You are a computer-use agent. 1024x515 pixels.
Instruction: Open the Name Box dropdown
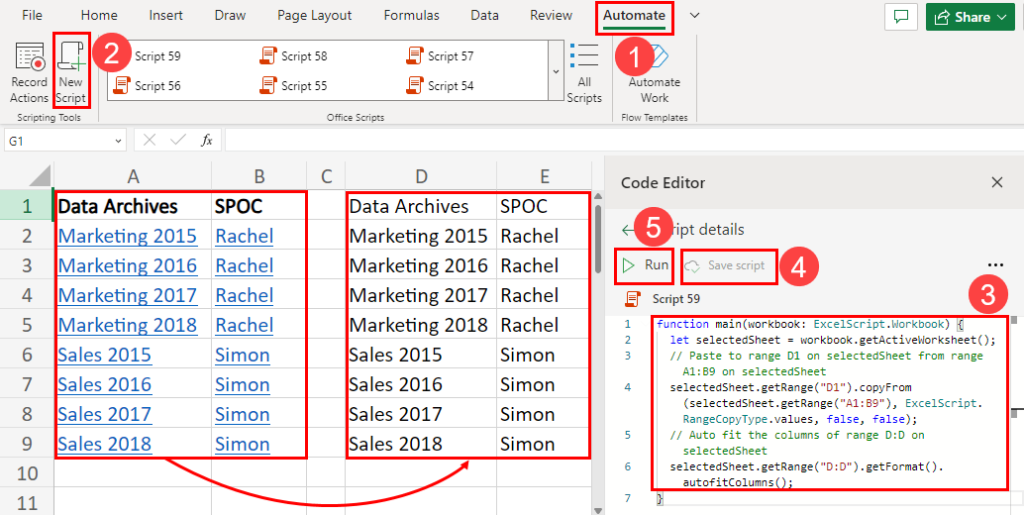click(x=118, y=140)
